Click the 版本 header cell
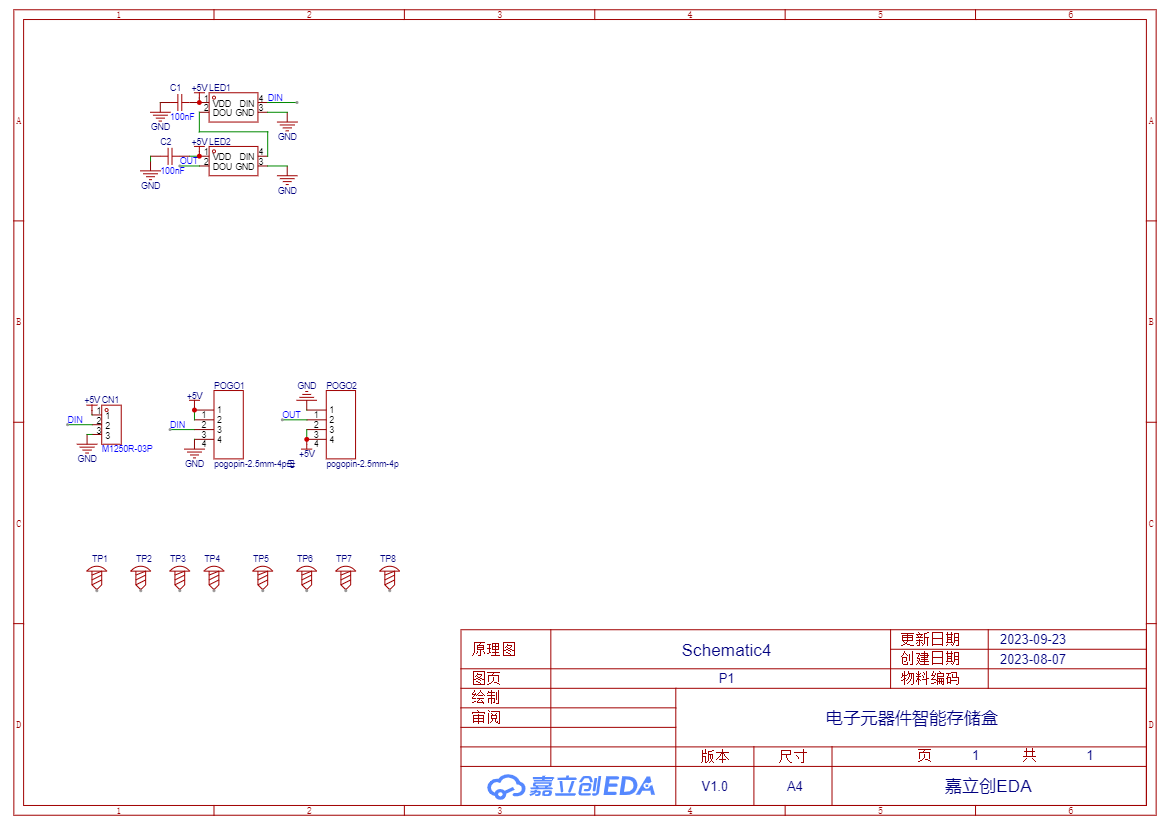Image resolution: width=1170 pixels, height=825 pixels. click(715, 756)
